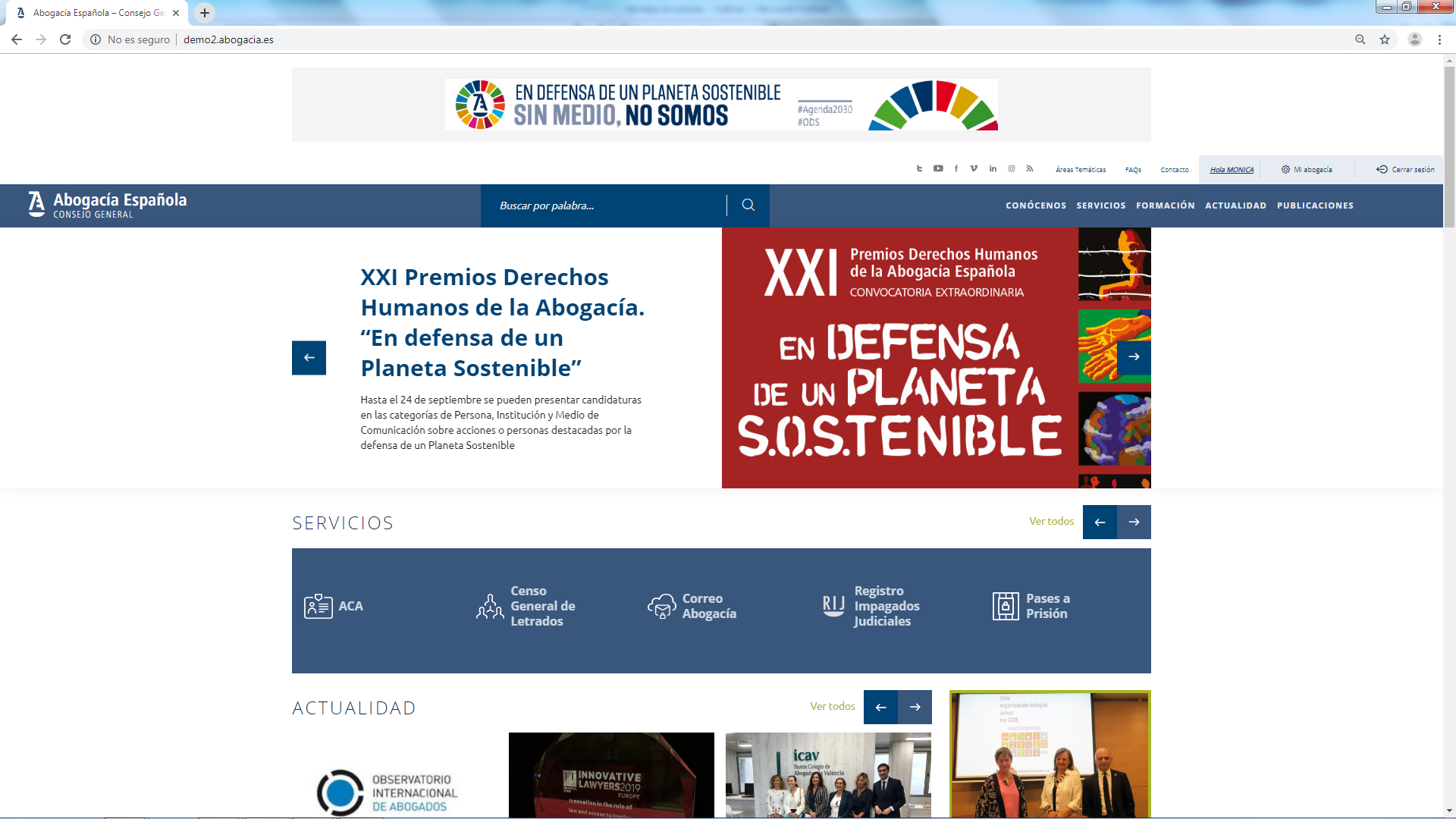Reload the page in Chrome
1456x819 pixels.
(x=65, y=39)
